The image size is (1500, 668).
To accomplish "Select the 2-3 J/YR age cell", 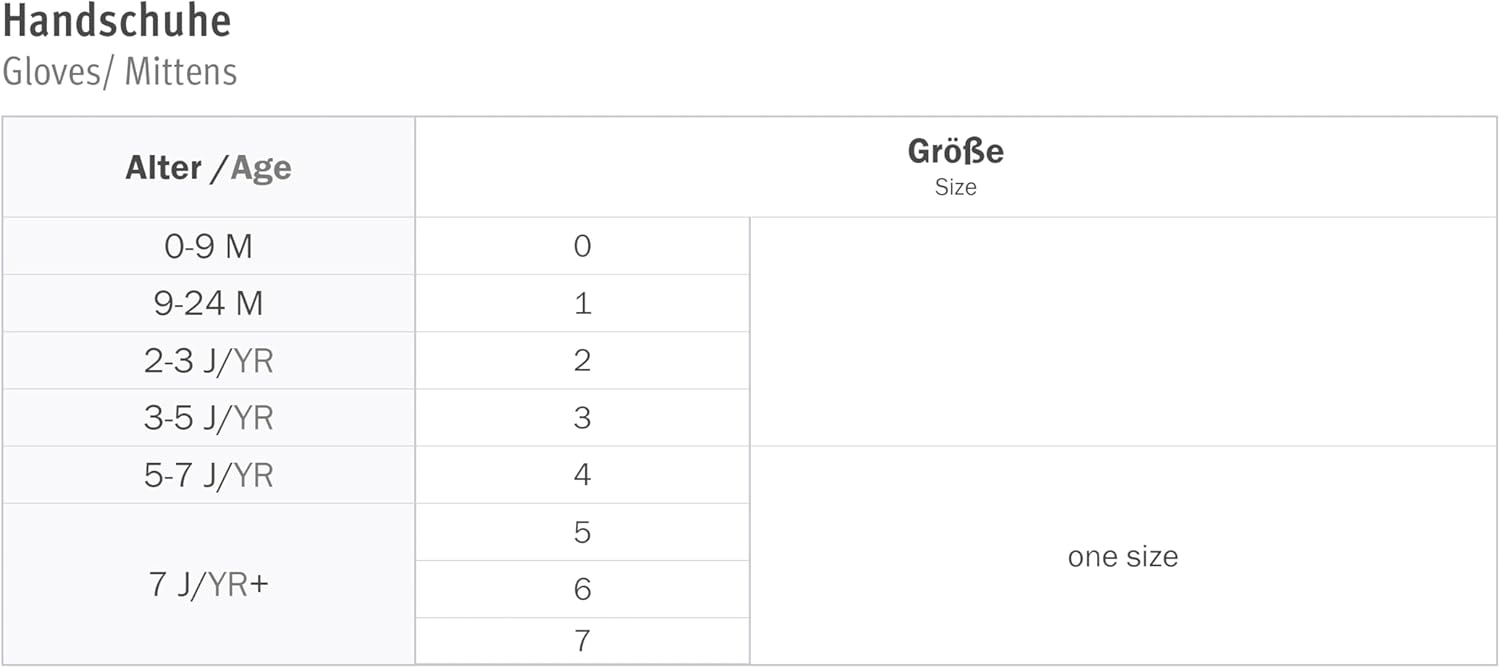I will click(208, 361).
